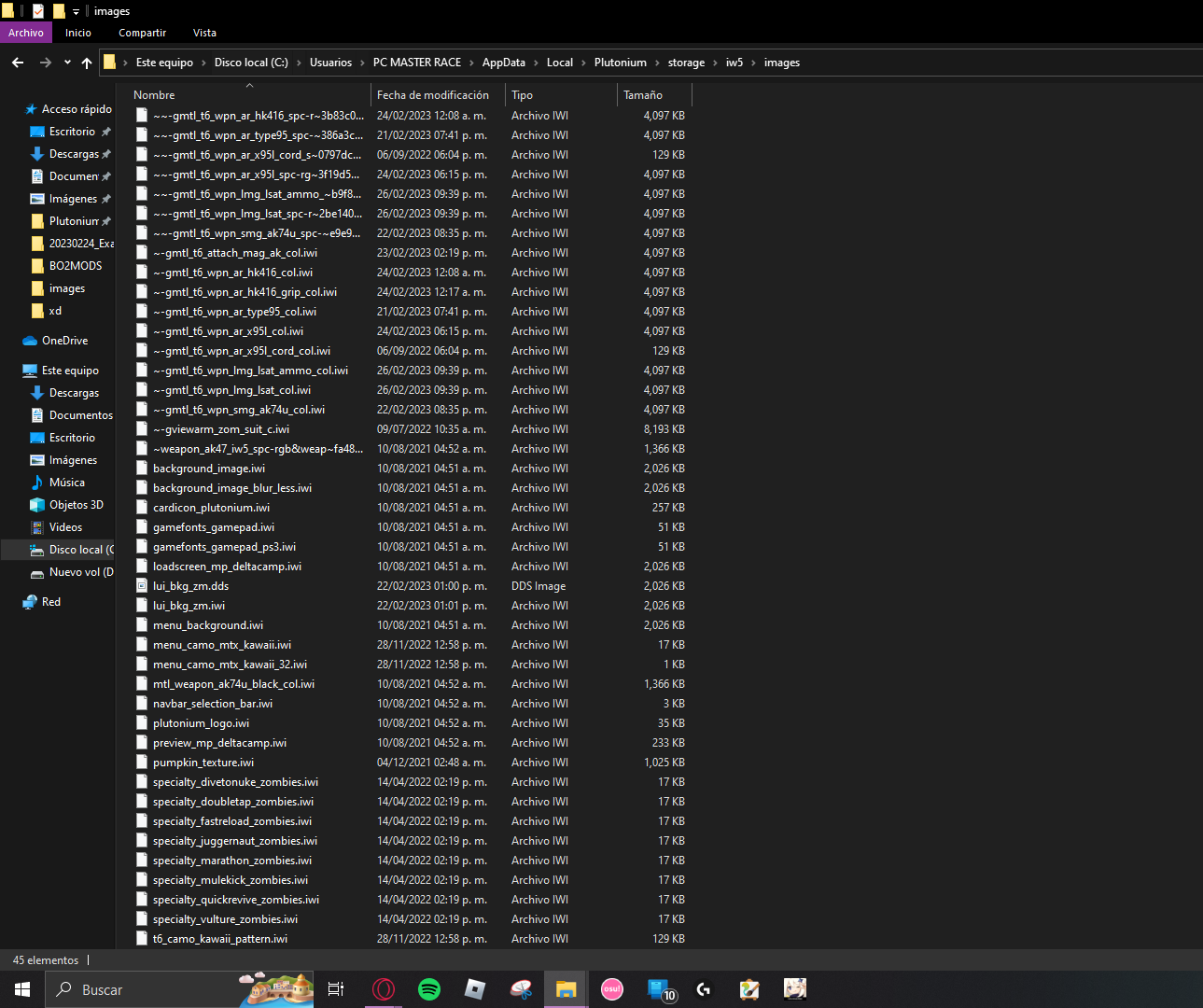Image resolution: width=1203 pixels, height=1008 pixels.
Task: Open Objetos 3D in navigation pane
Action: [x=66, y=505]
